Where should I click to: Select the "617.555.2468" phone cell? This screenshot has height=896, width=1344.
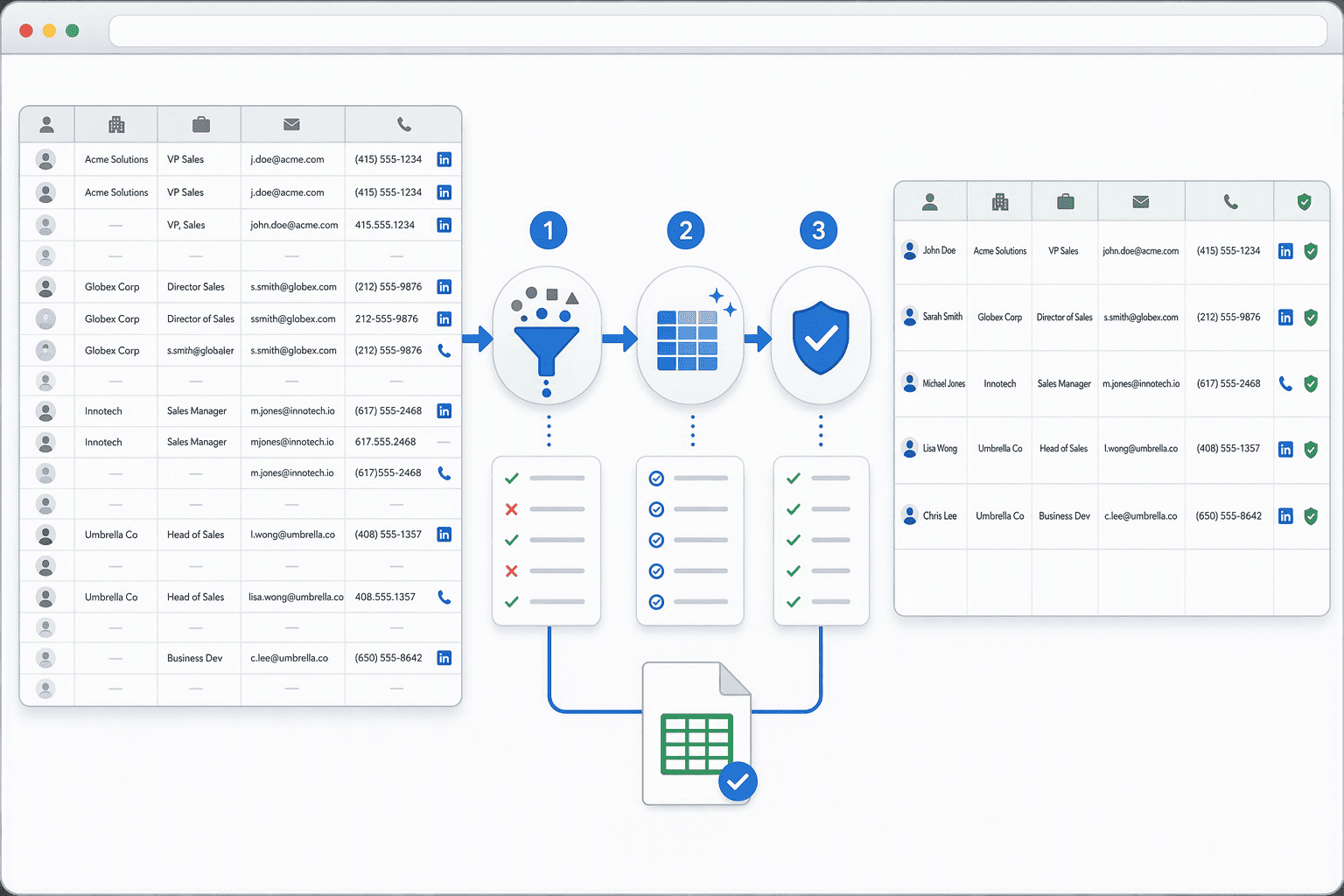coord(385,443)
